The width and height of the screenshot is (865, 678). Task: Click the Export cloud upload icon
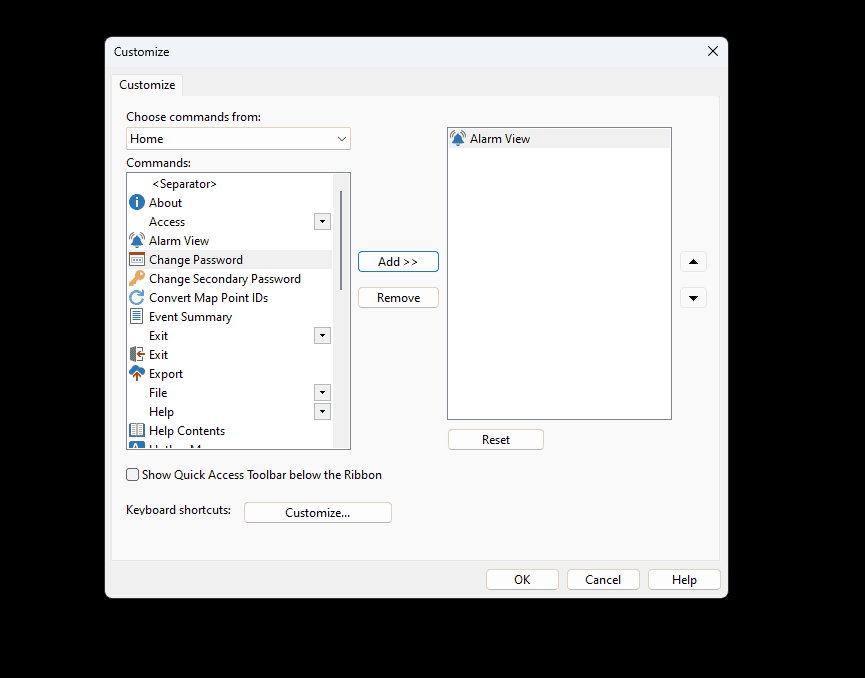(137, 373)
